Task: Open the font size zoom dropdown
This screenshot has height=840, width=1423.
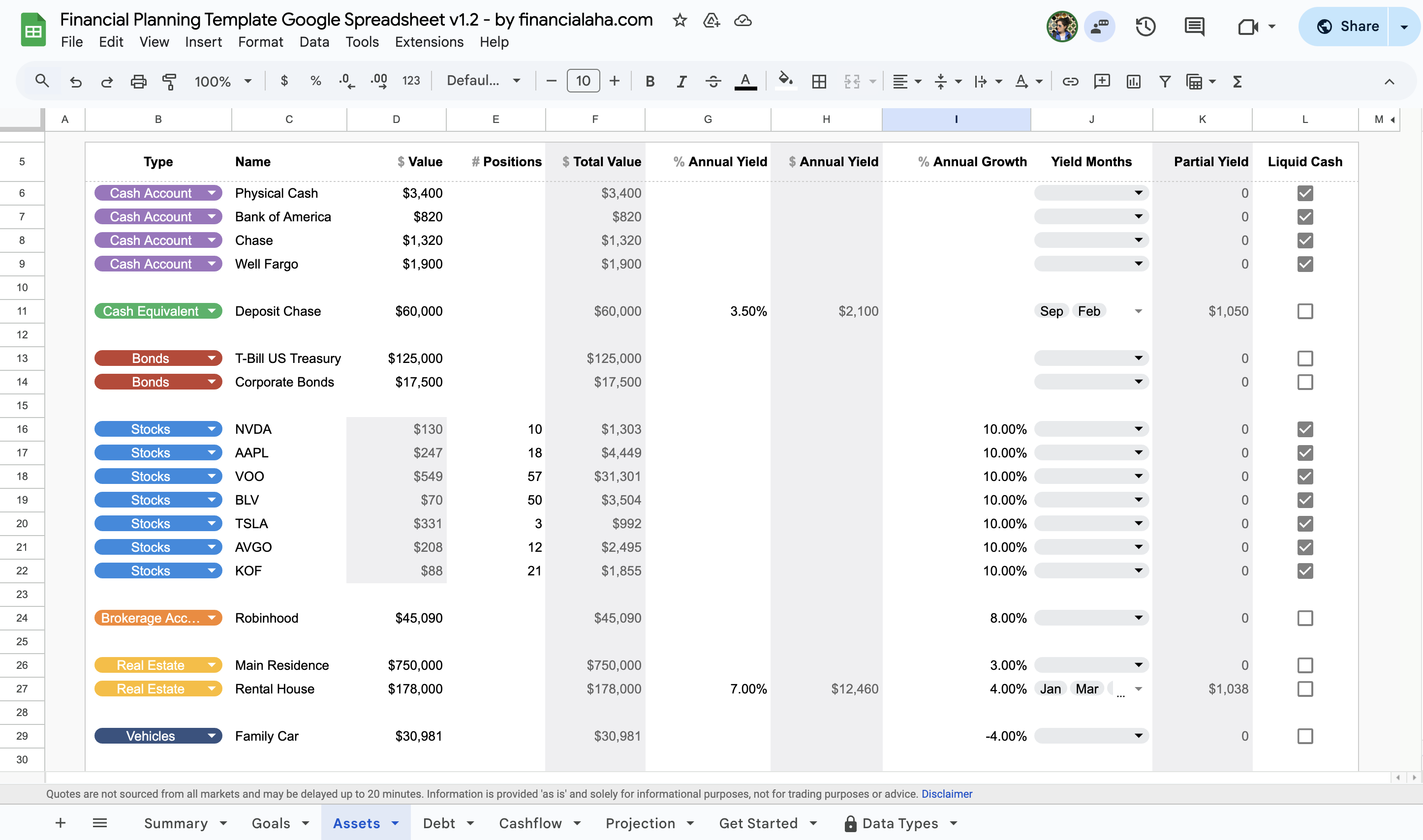Action: 223,81
